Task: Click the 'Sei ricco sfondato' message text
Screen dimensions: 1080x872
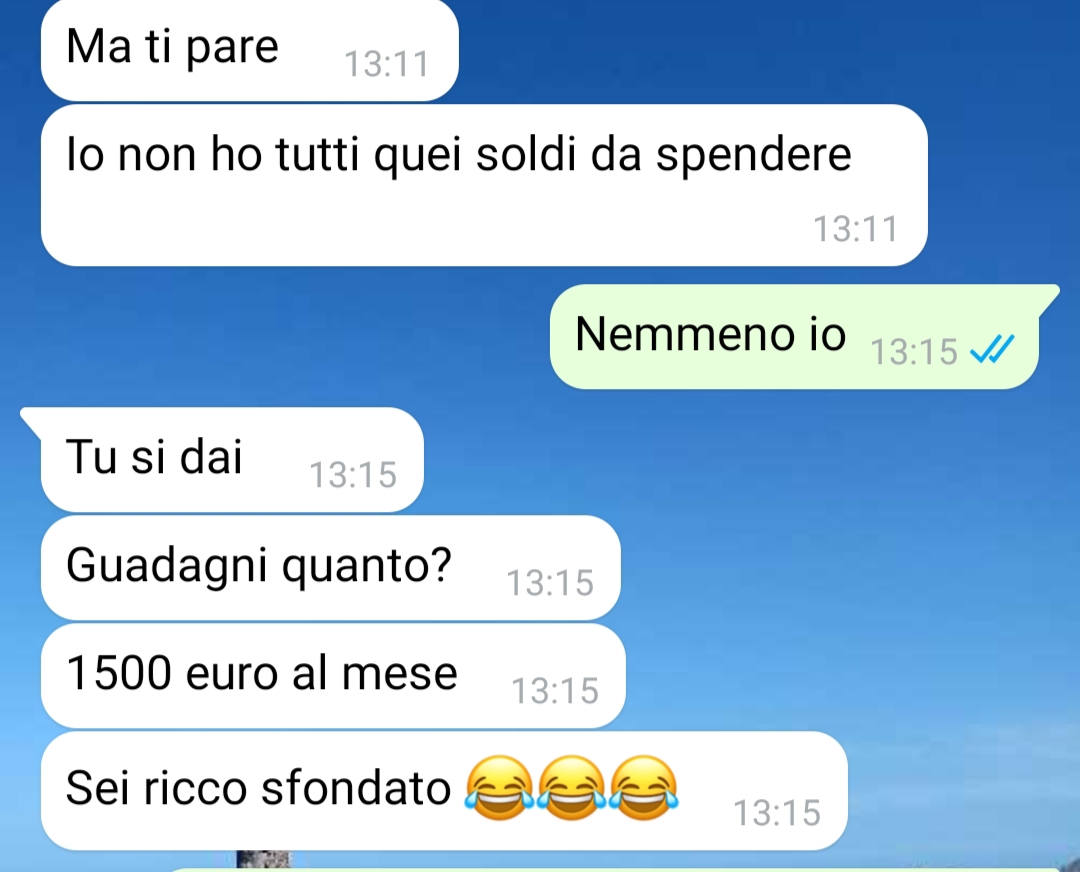Action: (258, 787)
